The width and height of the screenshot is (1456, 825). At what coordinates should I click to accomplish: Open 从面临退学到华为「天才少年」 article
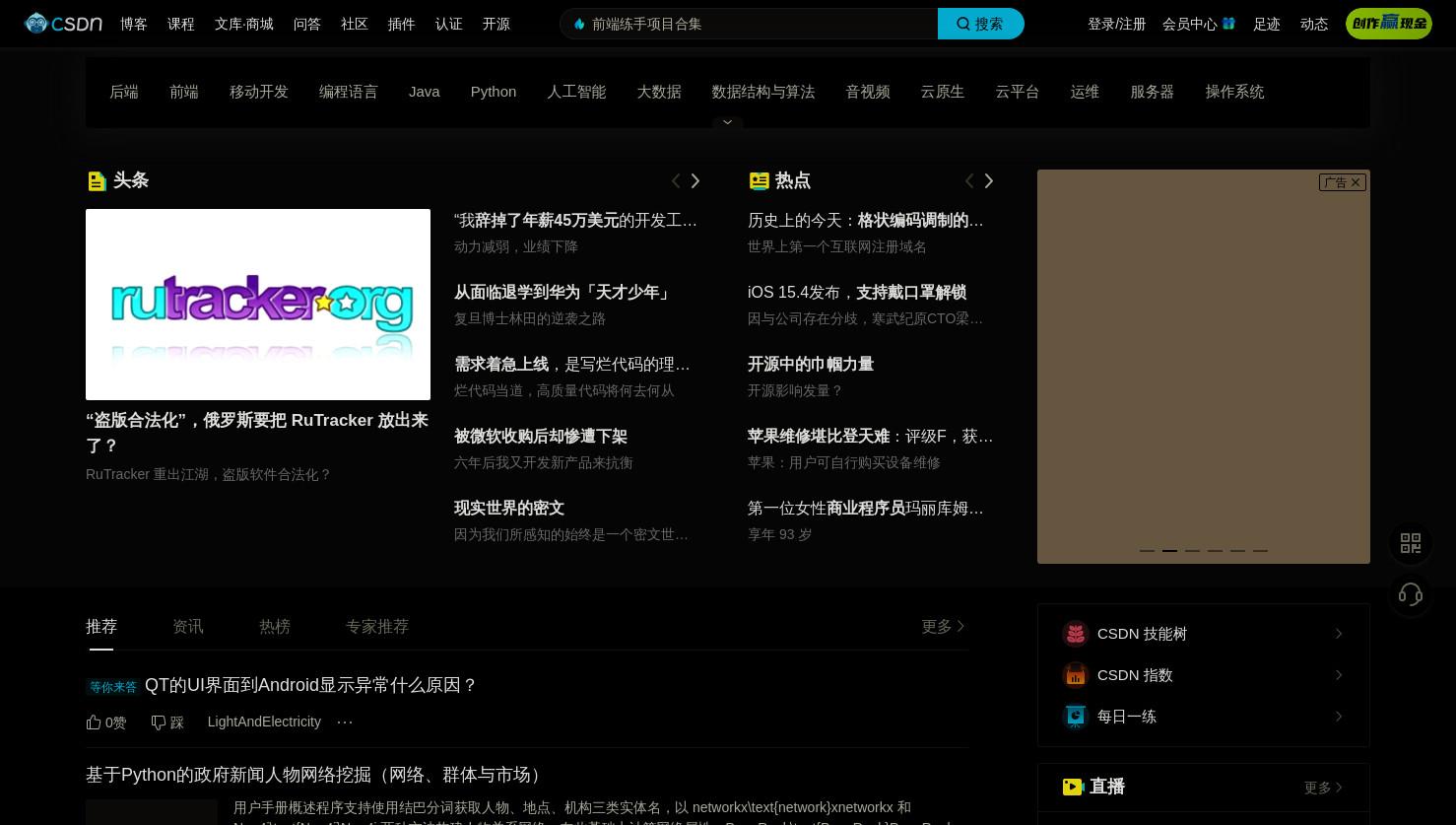[x=563, y=293]
